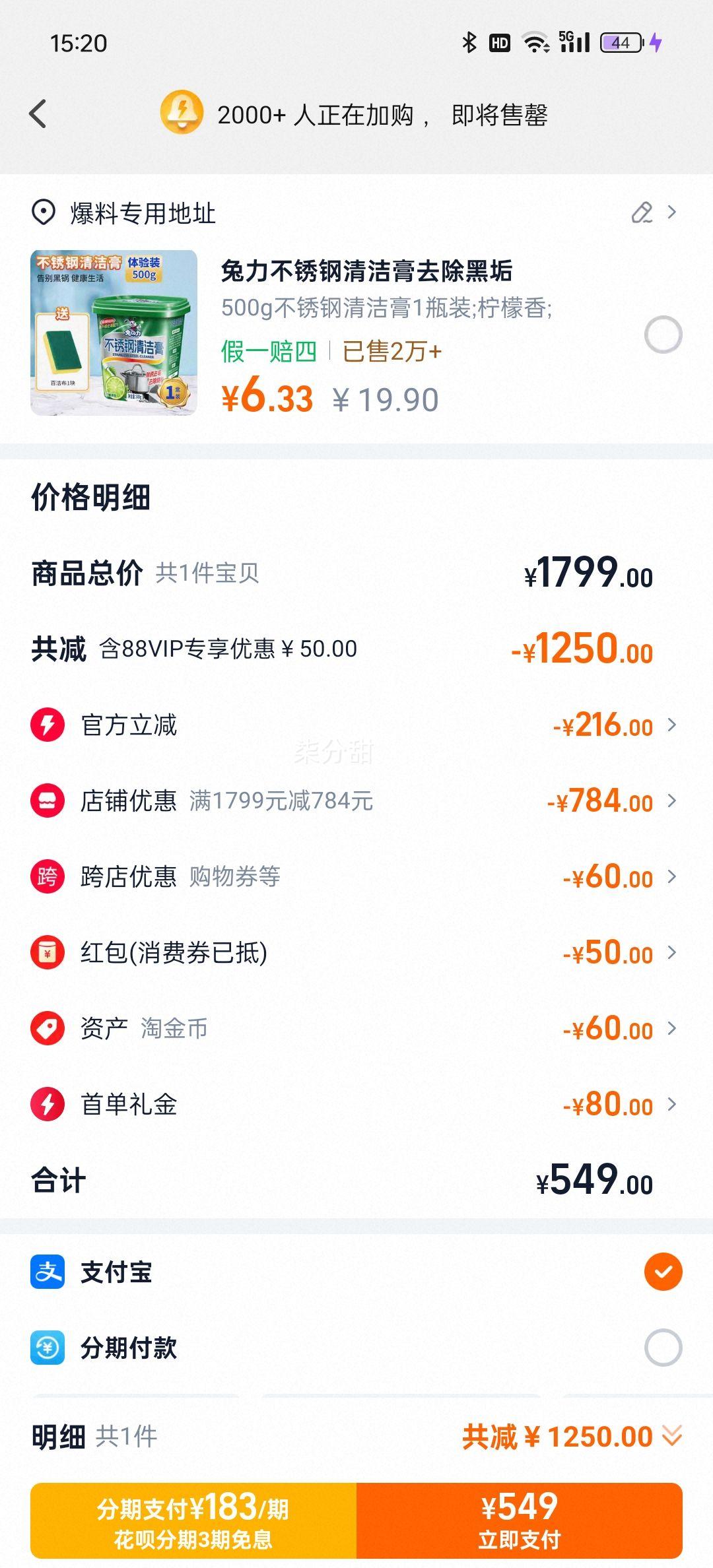The width and height of the screenshot is (713, 1568).
Task: Tap the Alipay 支付宝 logo icon
Action: pos(48,1272)
